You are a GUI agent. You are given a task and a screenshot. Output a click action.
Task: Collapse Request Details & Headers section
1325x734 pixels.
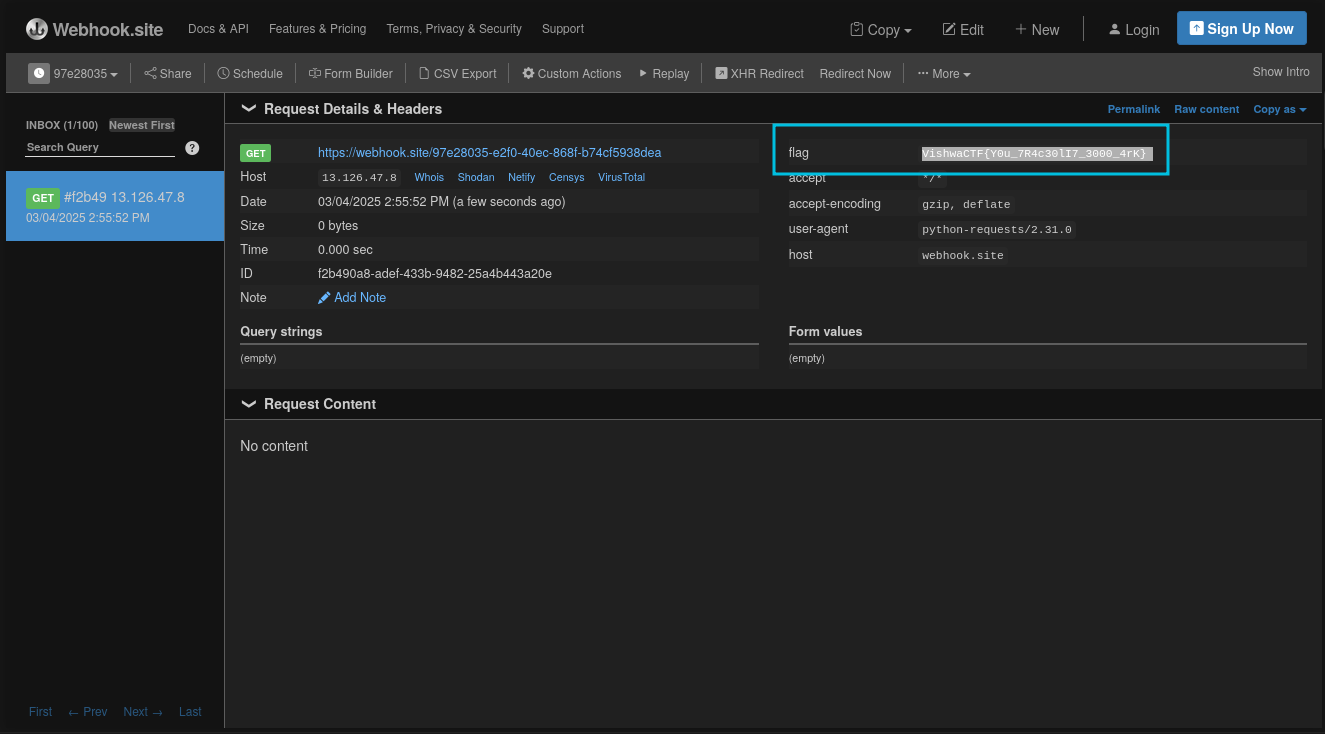(249, 109)
